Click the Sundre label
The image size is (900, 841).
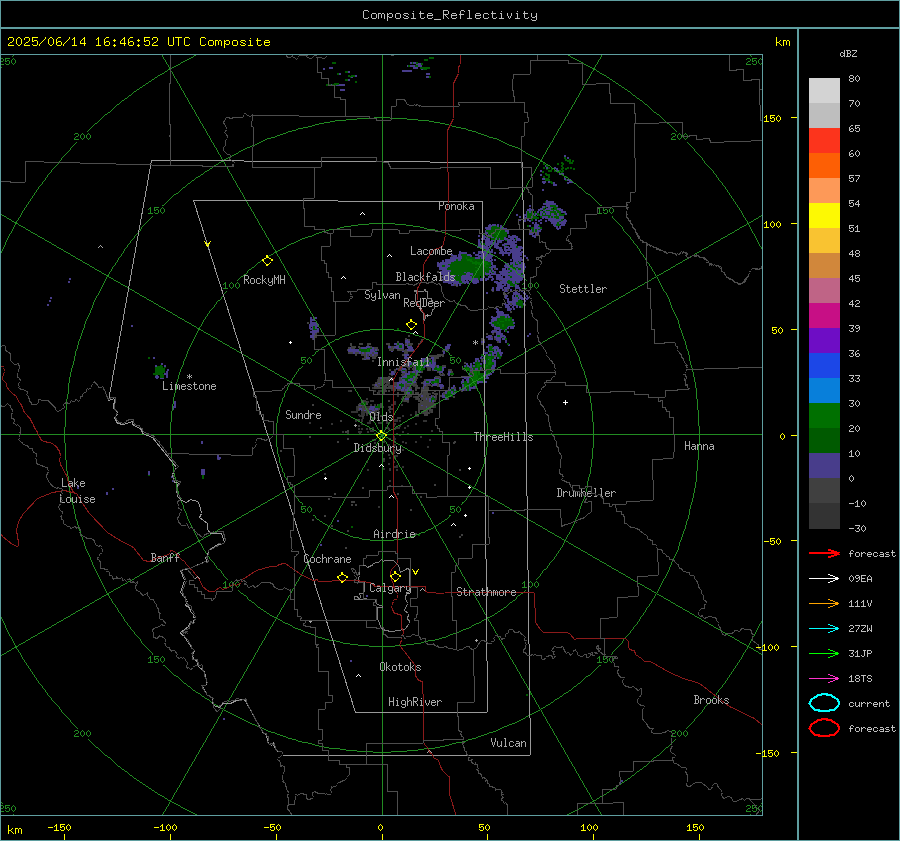click(x=303, y=415)
